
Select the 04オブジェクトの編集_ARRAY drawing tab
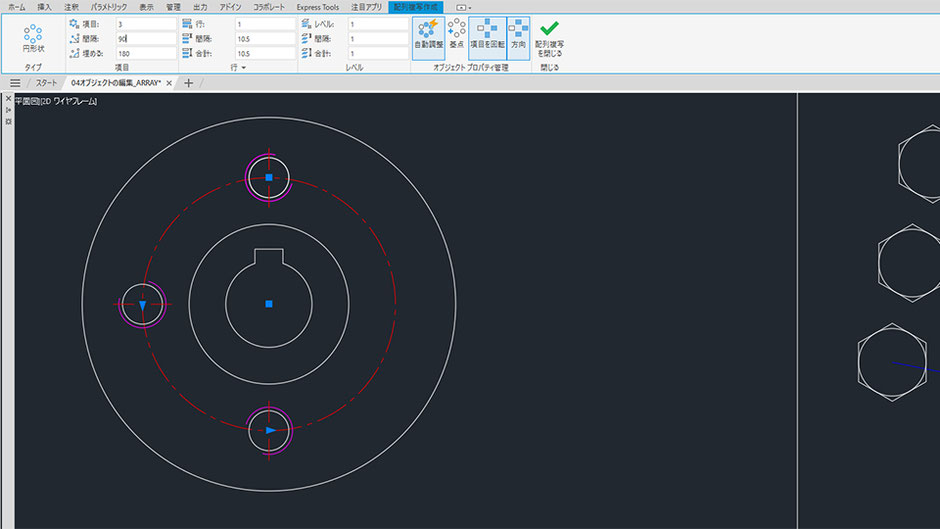pyautogui.click(x=116, y=83)
